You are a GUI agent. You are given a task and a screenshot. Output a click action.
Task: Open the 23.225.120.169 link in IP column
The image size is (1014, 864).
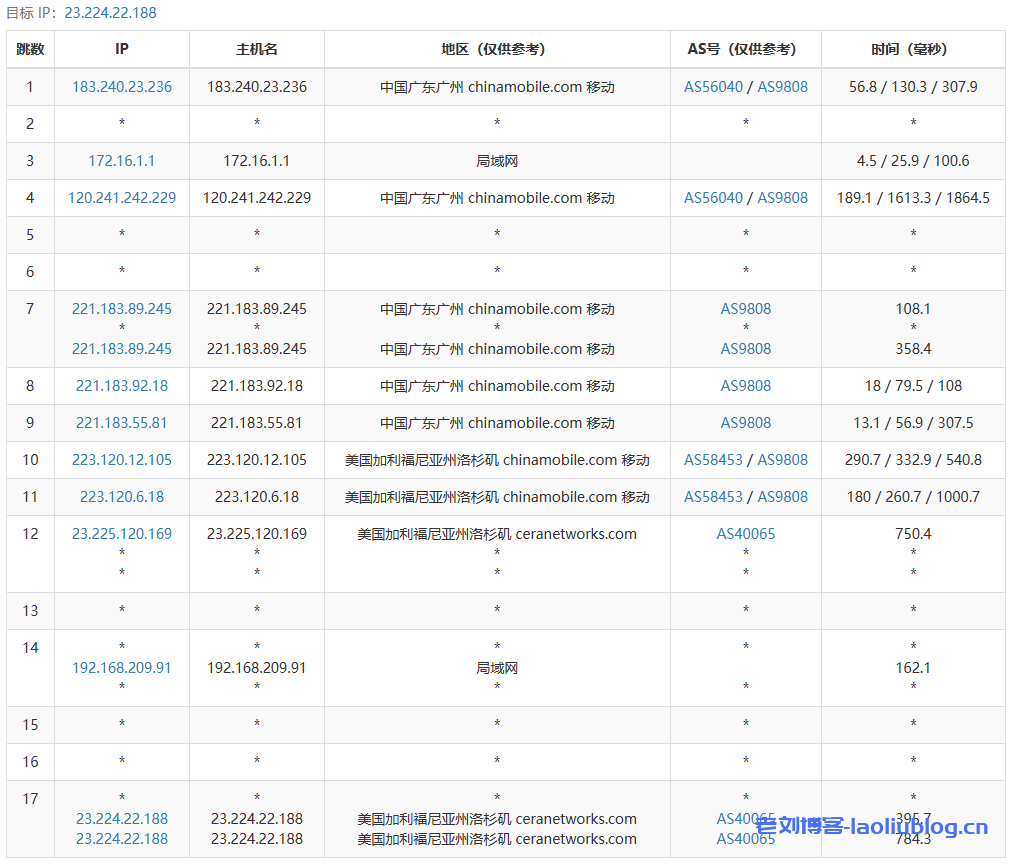122,534
